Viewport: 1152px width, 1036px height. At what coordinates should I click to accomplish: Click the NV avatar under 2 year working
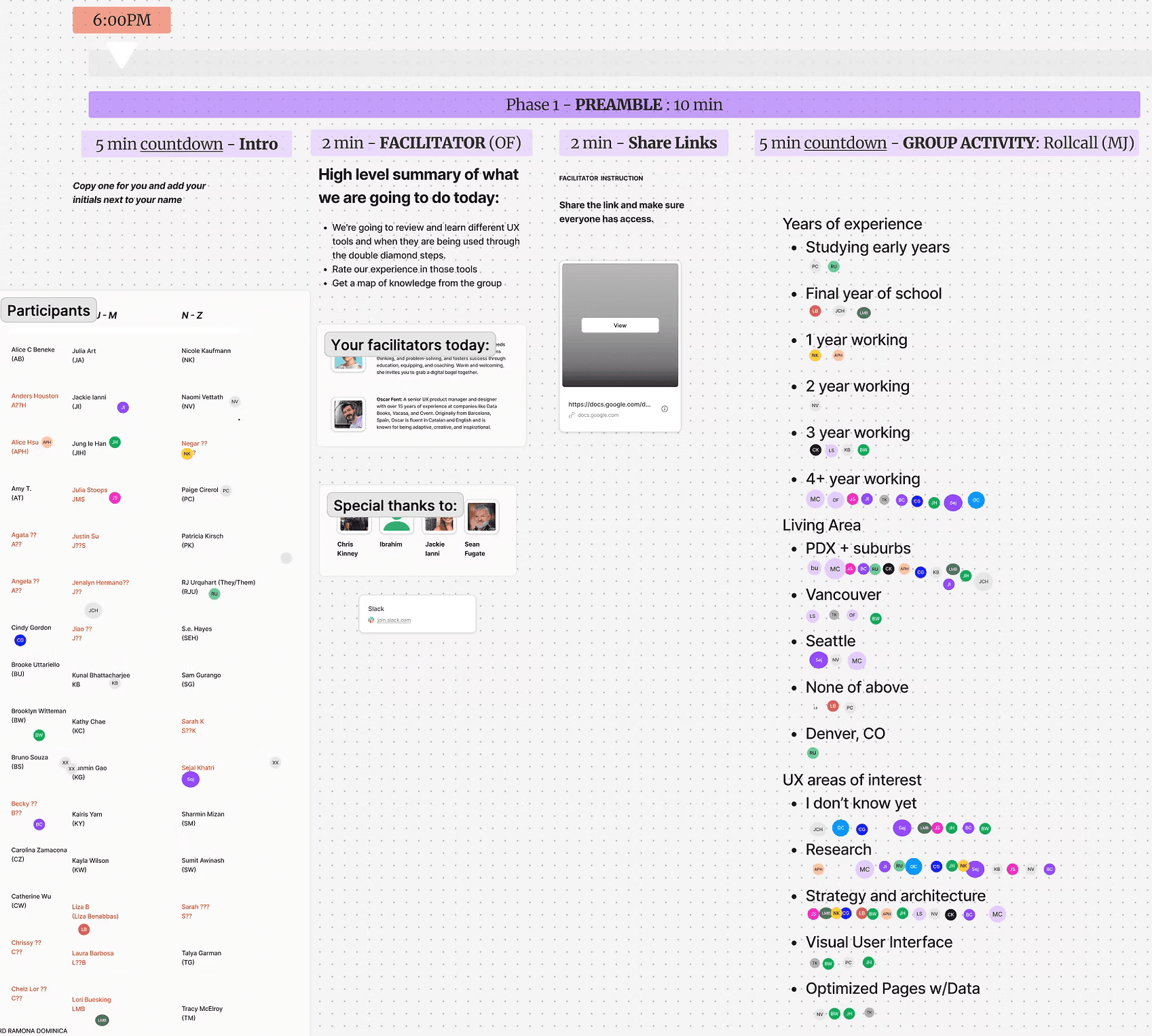click(815, 405)
